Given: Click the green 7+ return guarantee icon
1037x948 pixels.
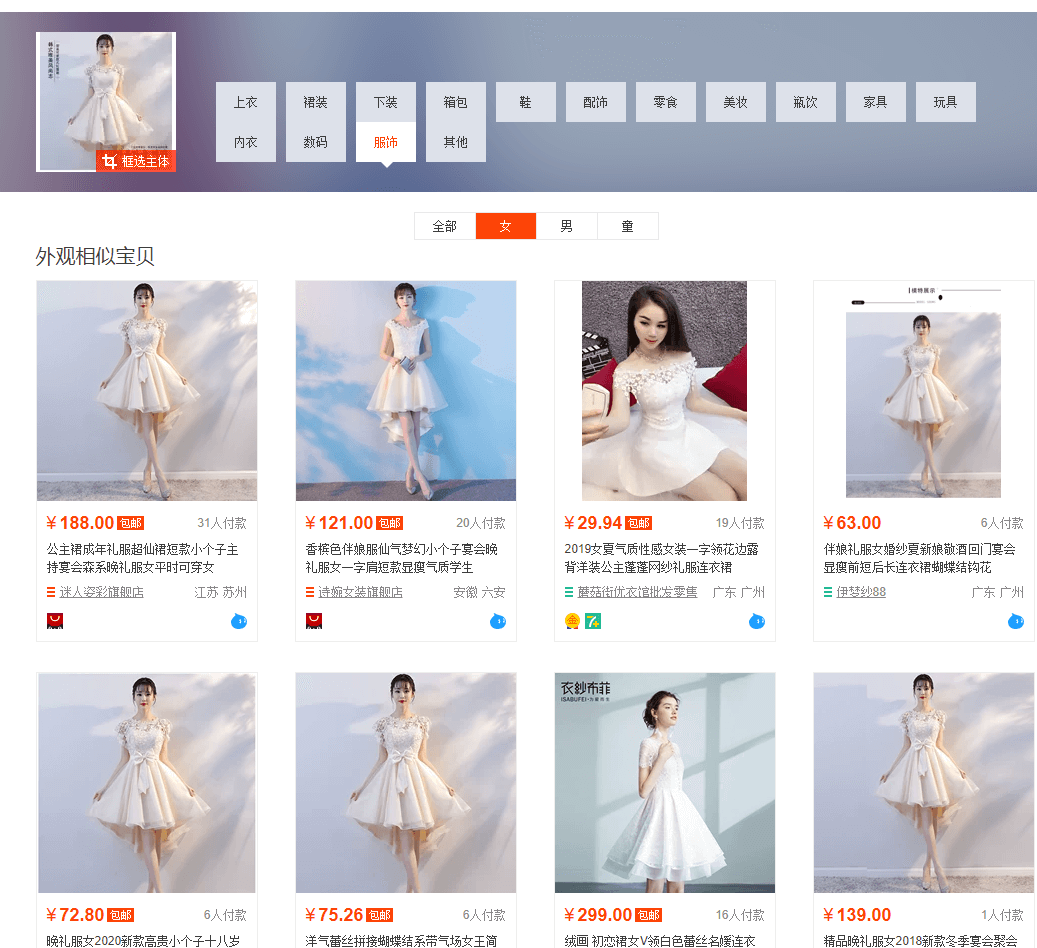Looking at the screenshot, I should [593, 621].
